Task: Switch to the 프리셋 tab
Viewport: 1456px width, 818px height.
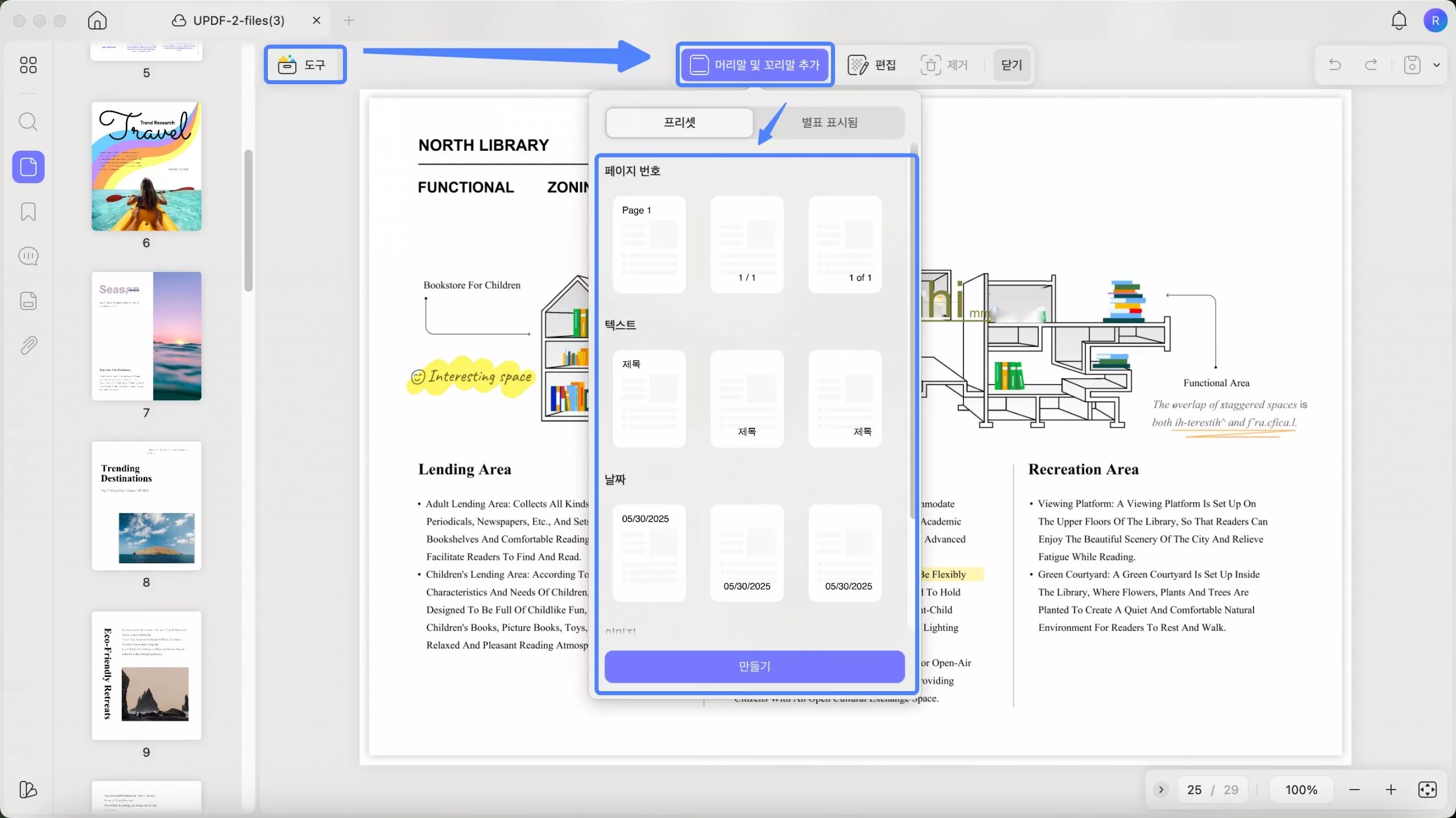Action: pyautogui.click(x=680, y=122)
